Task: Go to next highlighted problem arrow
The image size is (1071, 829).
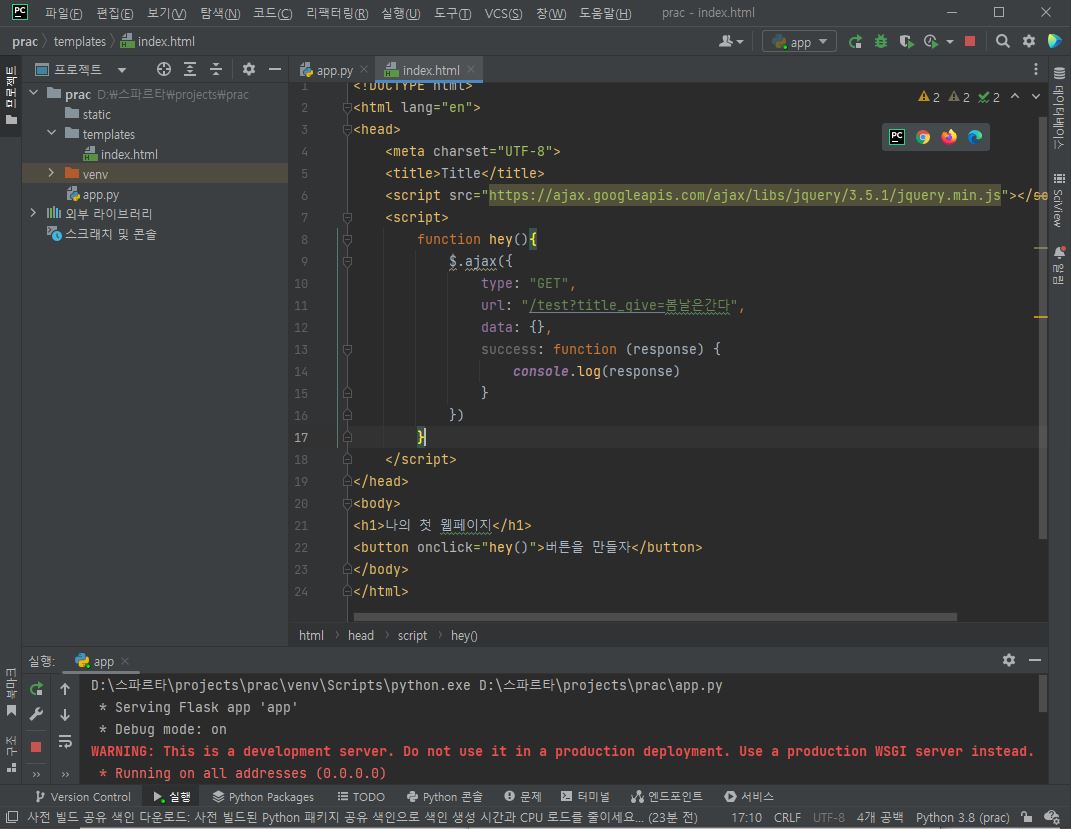Action: 1035,97
